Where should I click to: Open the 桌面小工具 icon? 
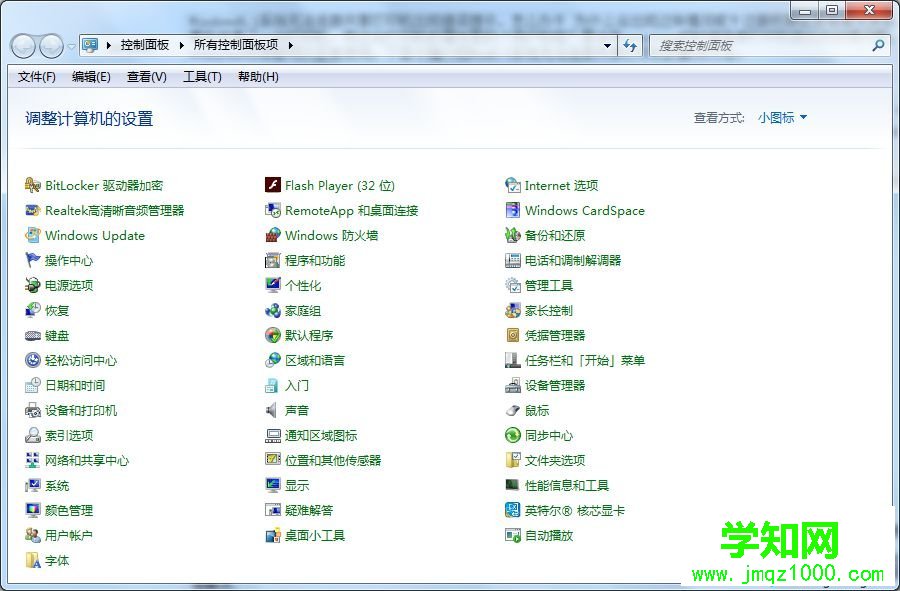273,535
